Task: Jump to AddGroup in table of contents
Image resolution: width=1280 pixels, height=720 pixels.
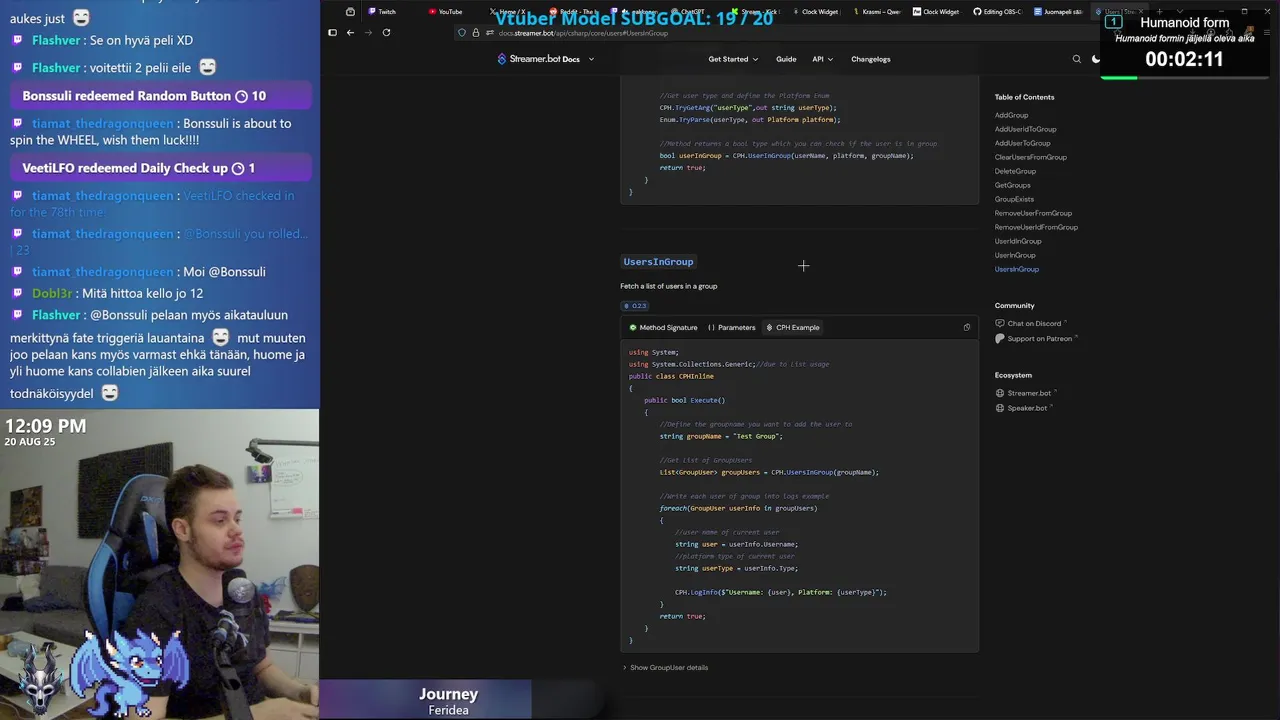Action: (x=1011, y=115)
